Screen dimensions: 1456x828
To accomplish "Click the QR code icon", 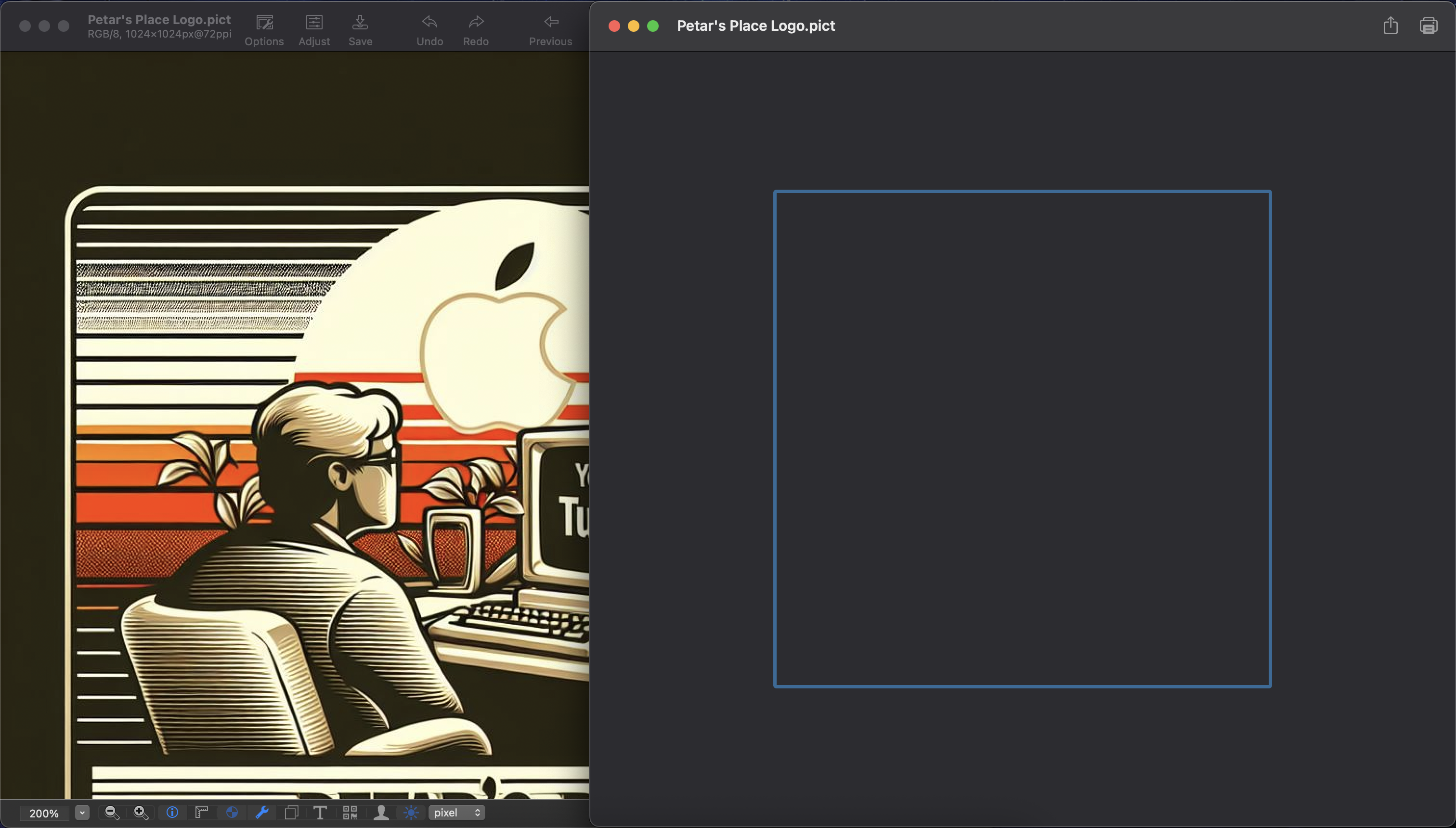I will pyautogui.click(x=350, y=813).
